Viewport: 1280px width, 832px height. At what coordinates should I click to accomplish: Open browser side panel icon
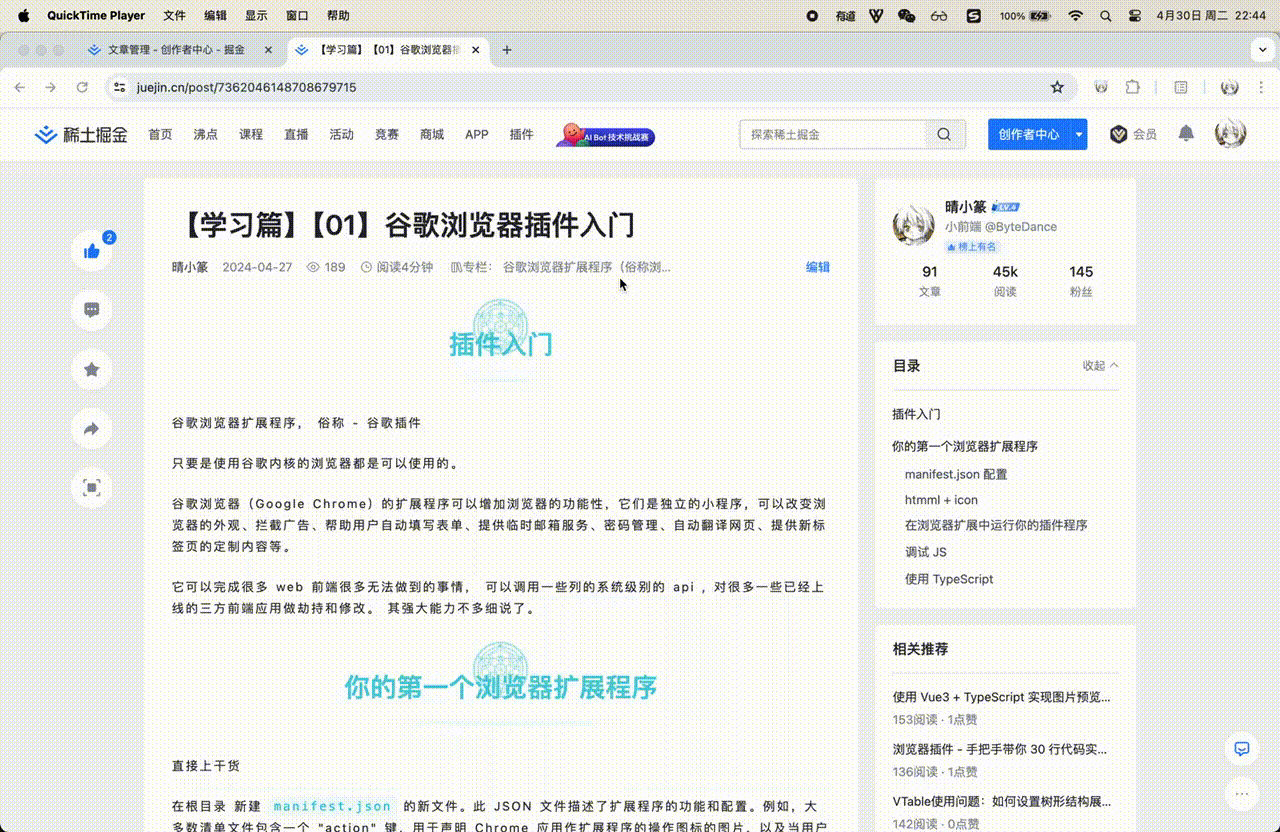[1181, 87]
